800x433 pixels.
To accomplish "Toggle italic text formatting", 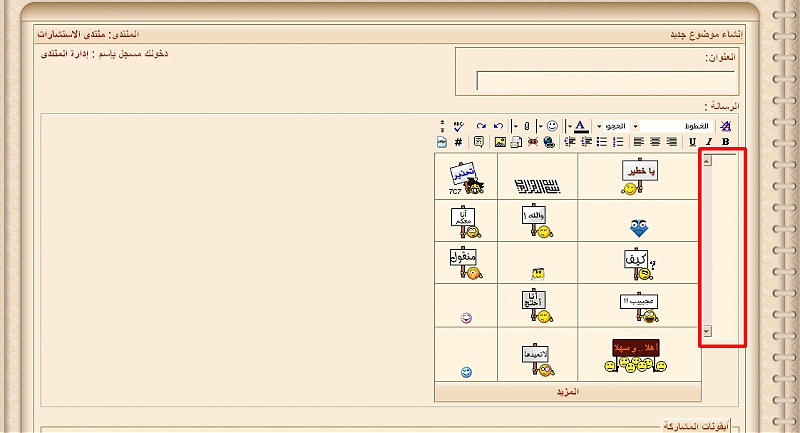I will [709, 142].
